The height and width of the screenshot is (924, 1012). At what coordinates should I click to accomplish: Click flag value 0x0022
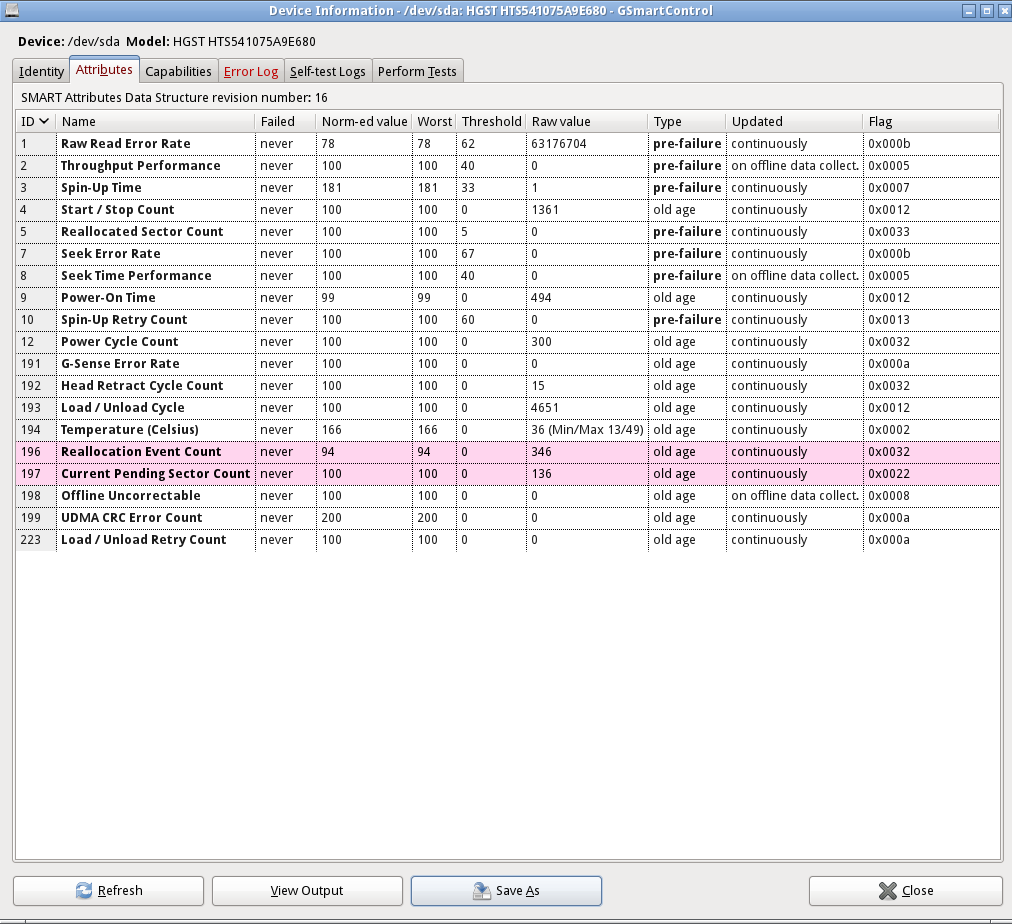click(889, 474)
